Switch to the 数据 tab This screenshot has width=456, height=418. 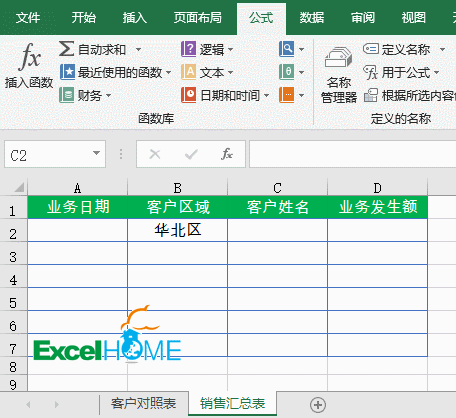point(312,18)
